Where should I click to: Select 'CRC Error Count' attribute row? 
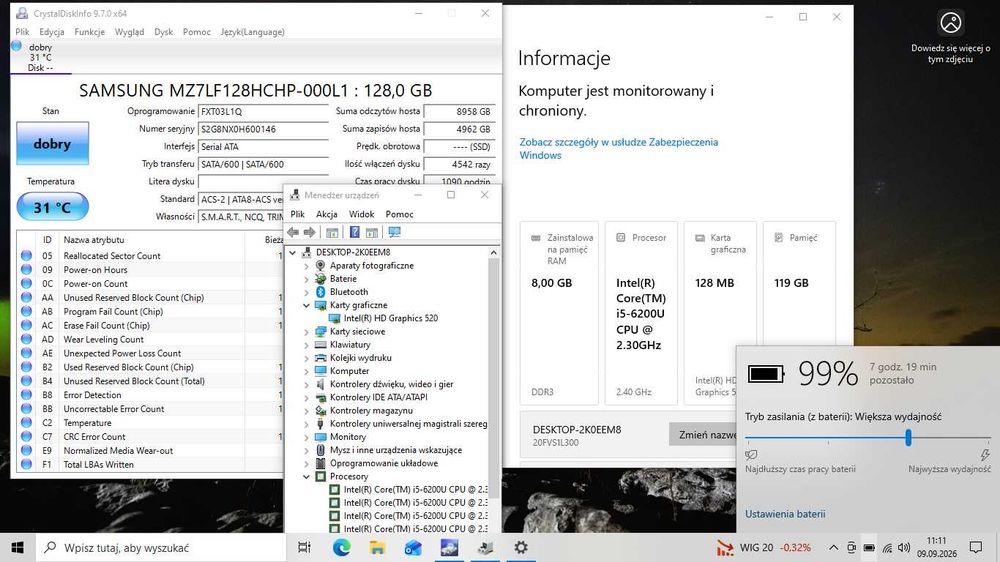tap(150, 436)
